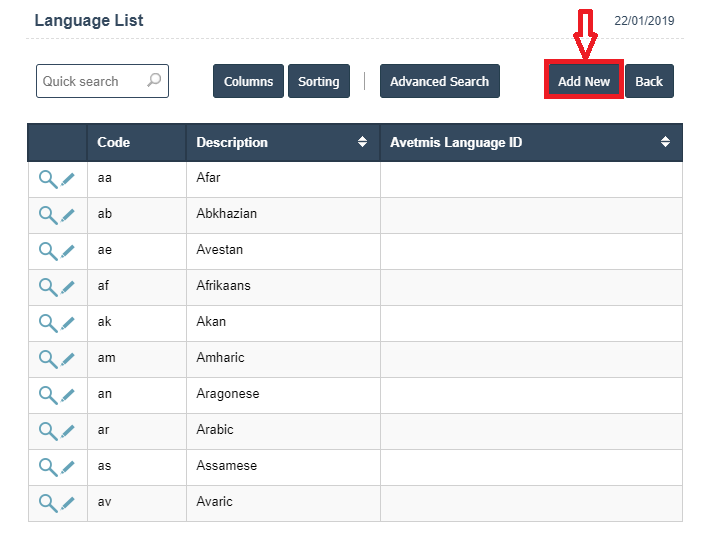The width and height of the screenshot is (706, 541).
Task: View details for Afar row
Action: pyautogui.click(x=48, y=180)
